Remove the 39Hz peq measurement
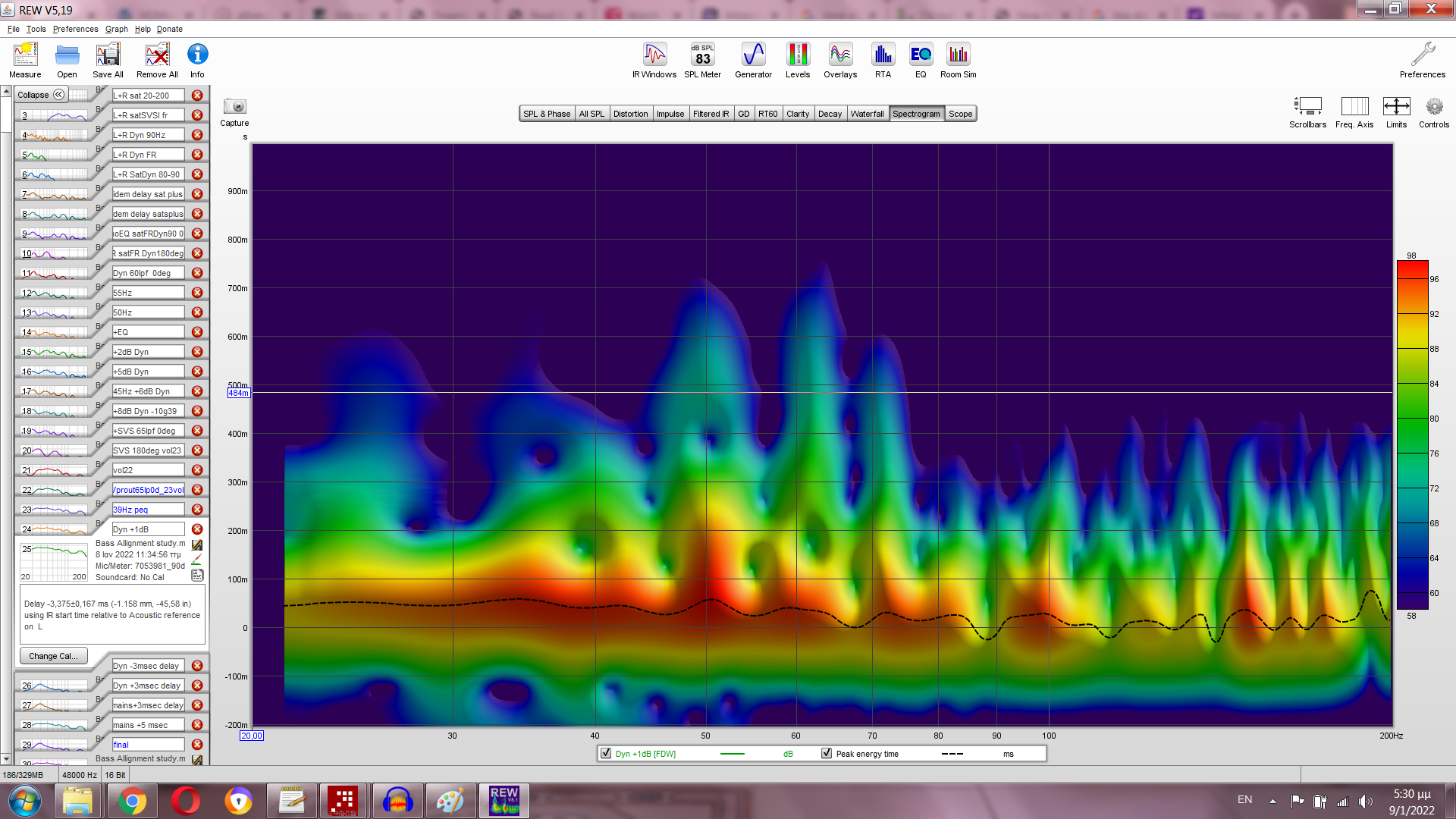 [197, 510]
